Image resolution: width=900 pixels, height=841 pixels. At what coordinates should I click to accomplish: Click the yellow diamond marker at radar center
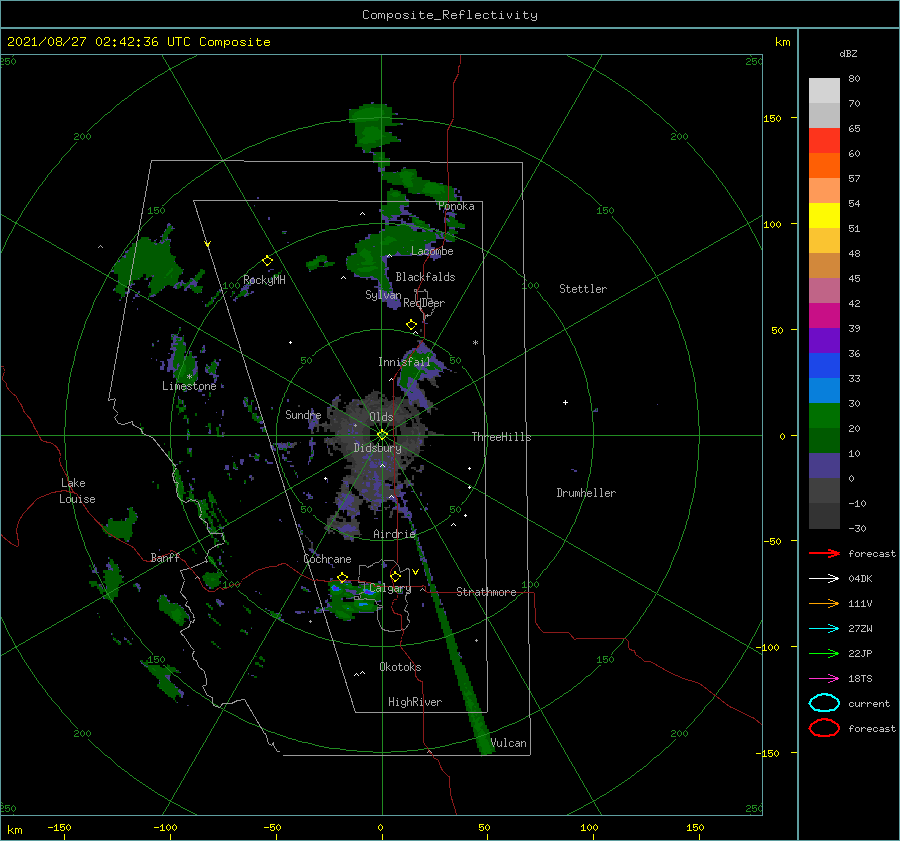pyautogui.click(x=382, y=435)
